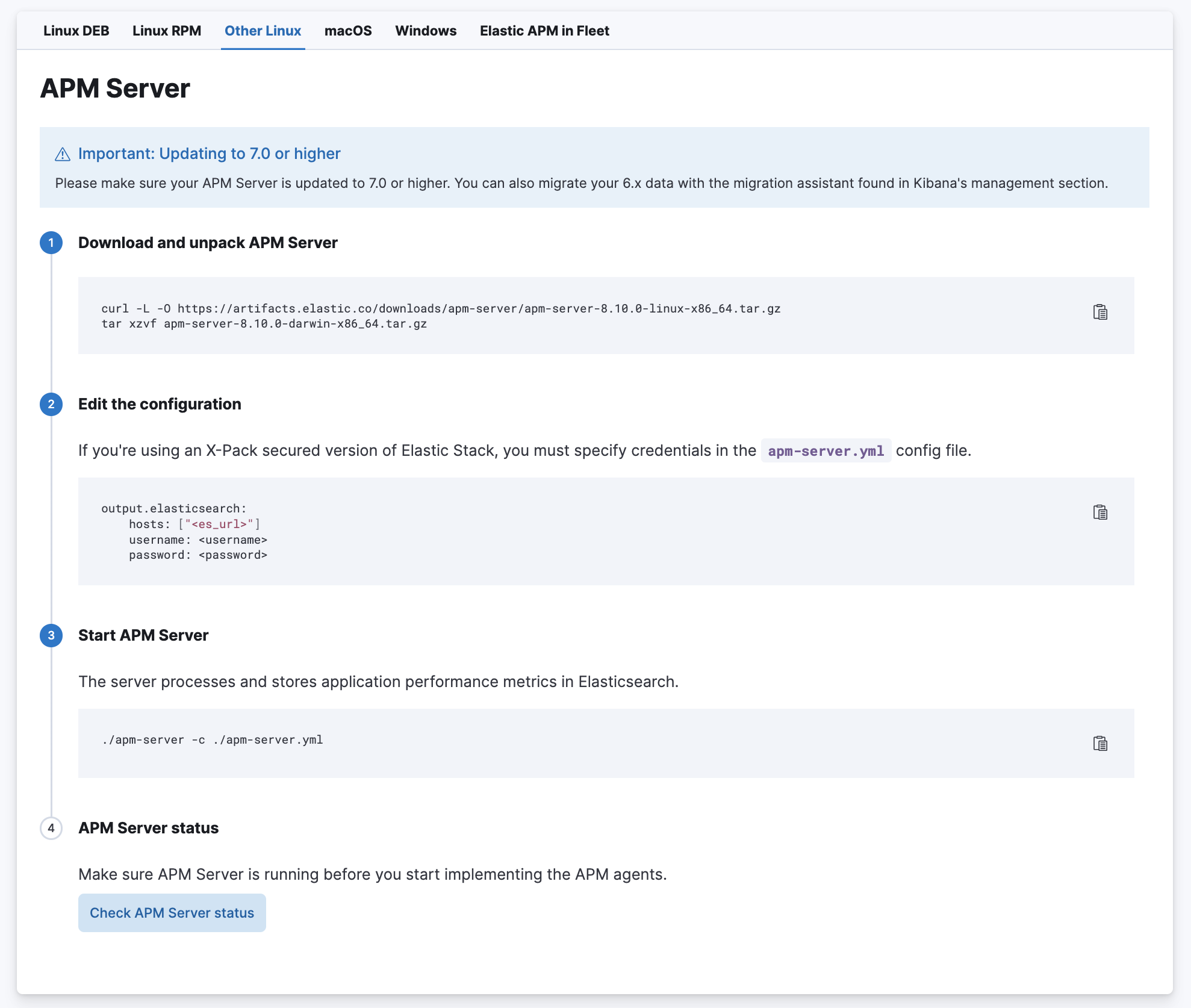This screenshot has width=1191, height=1008.
Task: Open the Windows tab
Action: (426, 31)
